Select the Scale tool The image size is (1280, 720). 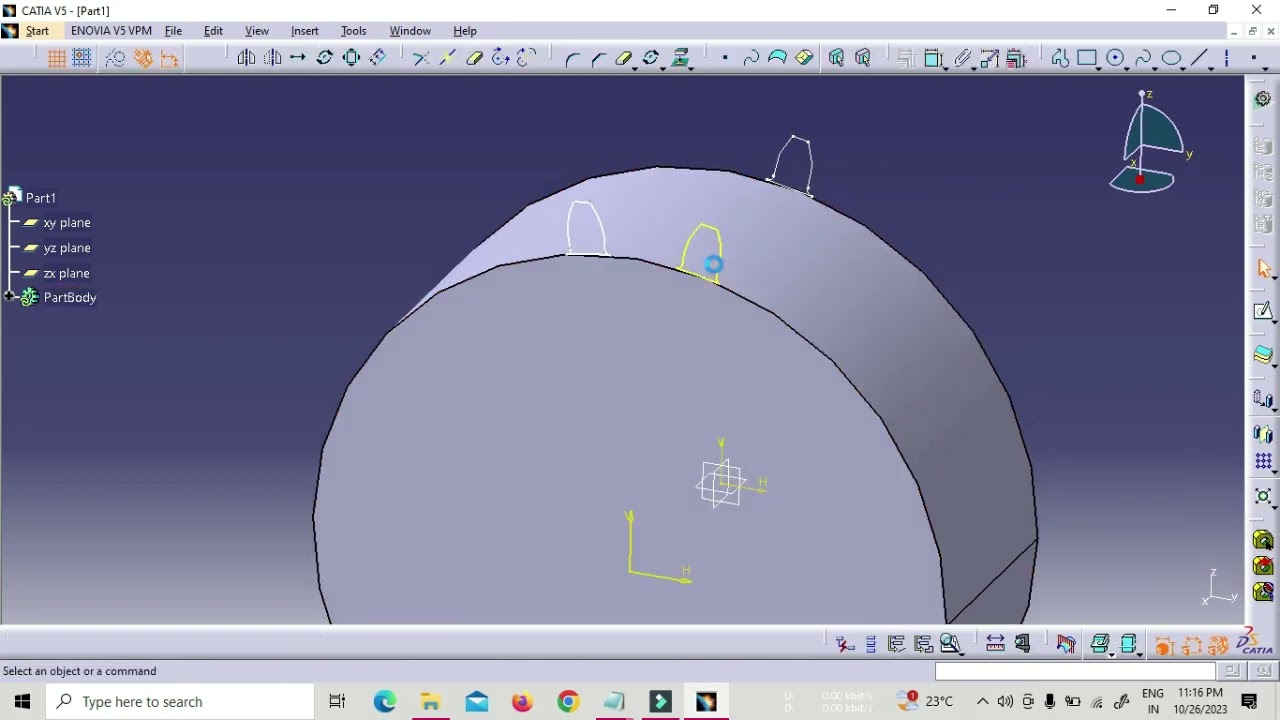pyautogui.click(x=351, y=58)
